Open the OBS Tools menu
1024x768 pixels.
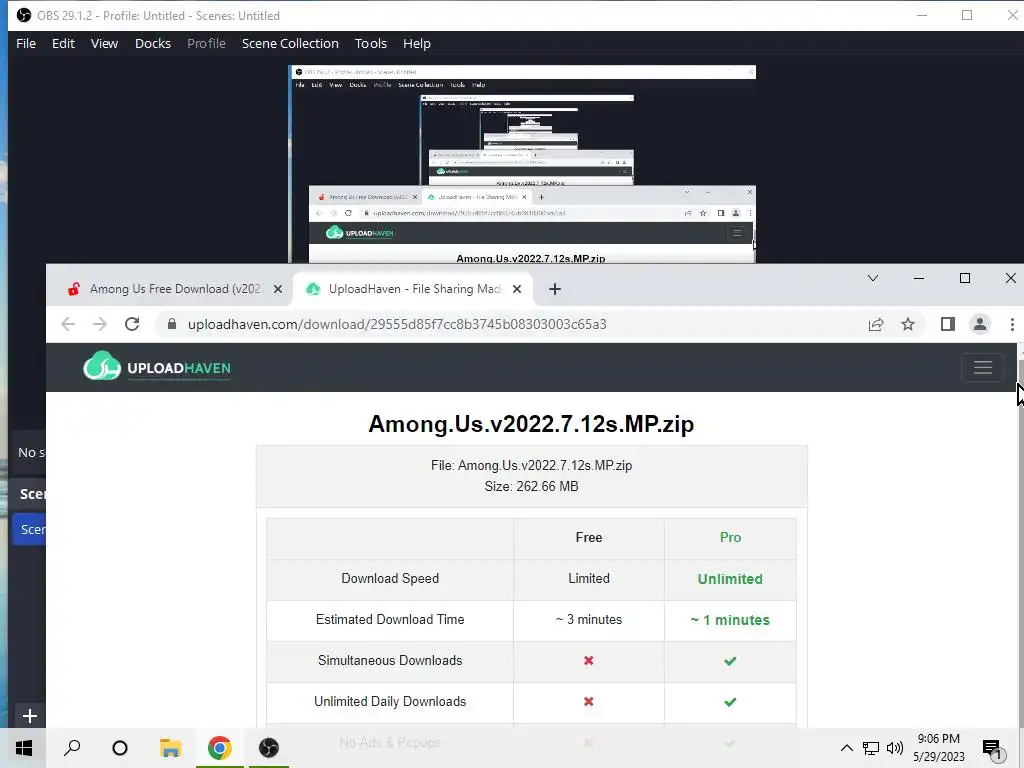point(371,44)
